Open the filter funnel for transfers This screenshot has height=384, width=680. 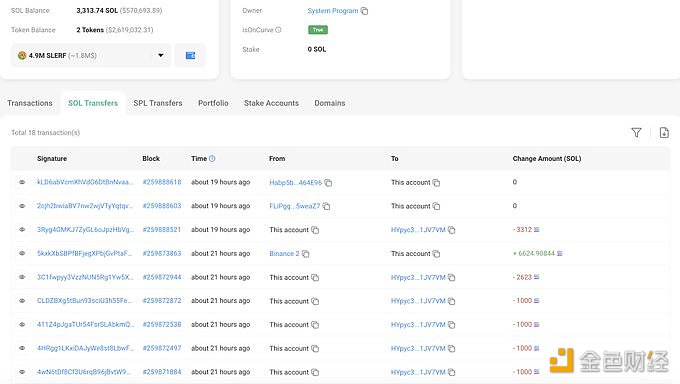click(636, 132)
